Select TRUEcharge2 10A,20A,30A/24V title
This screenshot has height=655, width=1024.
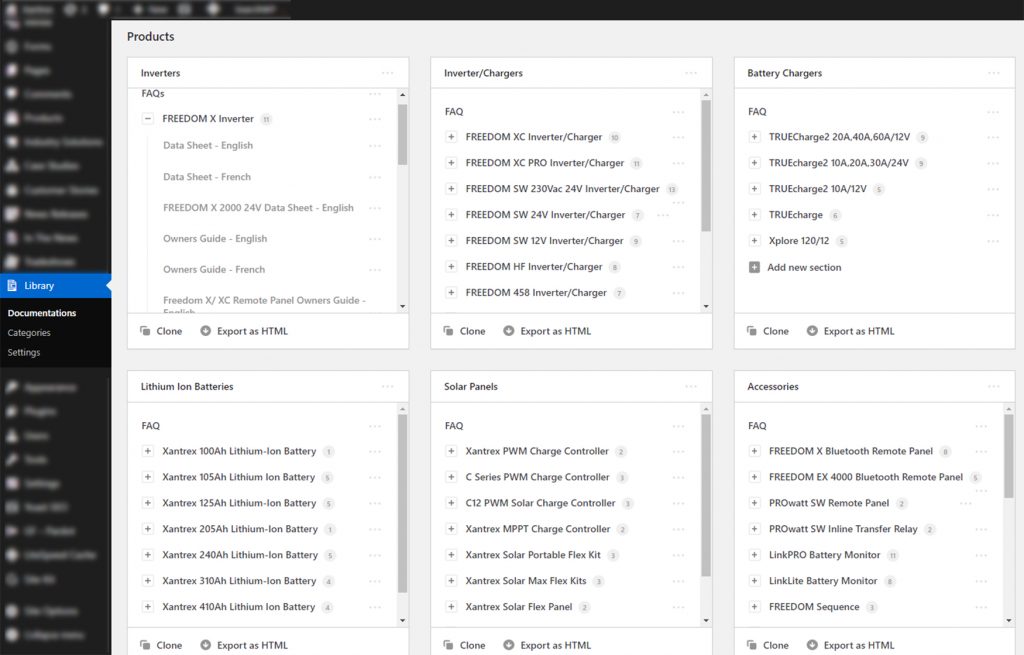(839, 163)
